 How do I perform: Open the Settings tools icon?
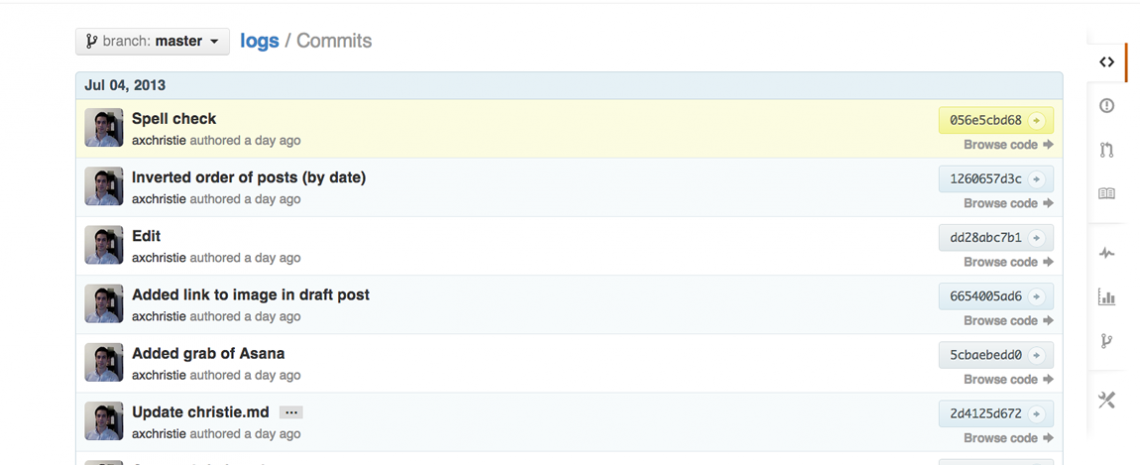click(x=1106, y=400)
